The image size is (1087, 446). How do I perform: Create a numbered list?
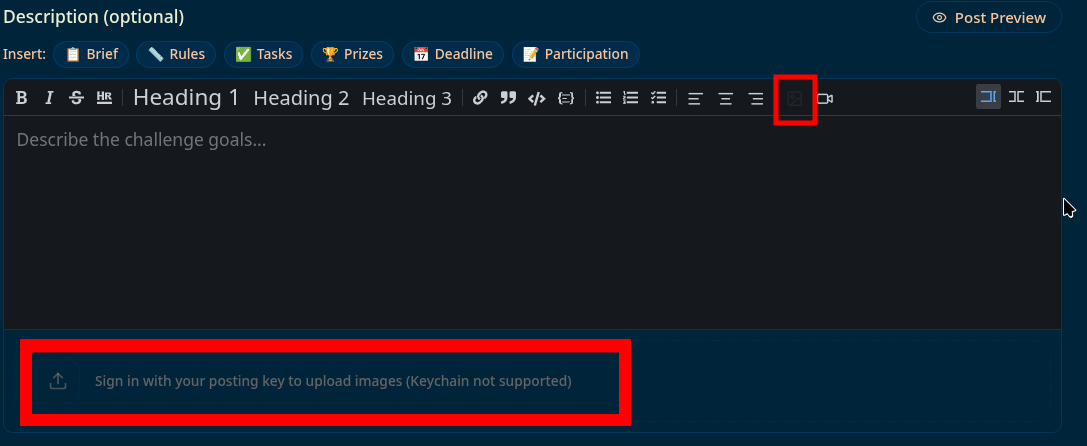pyautogui.click(x=630, y=98)
